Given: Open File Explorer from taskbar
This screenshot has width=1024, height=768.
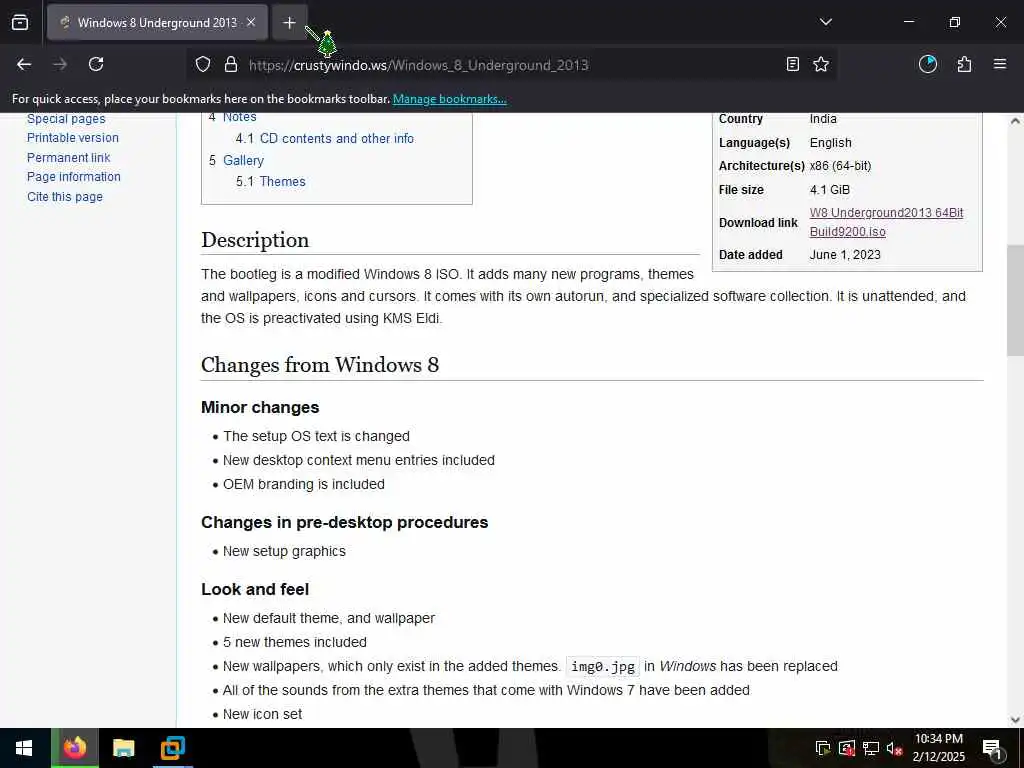Looking at the screenshot, I should (x=123, y=748).
